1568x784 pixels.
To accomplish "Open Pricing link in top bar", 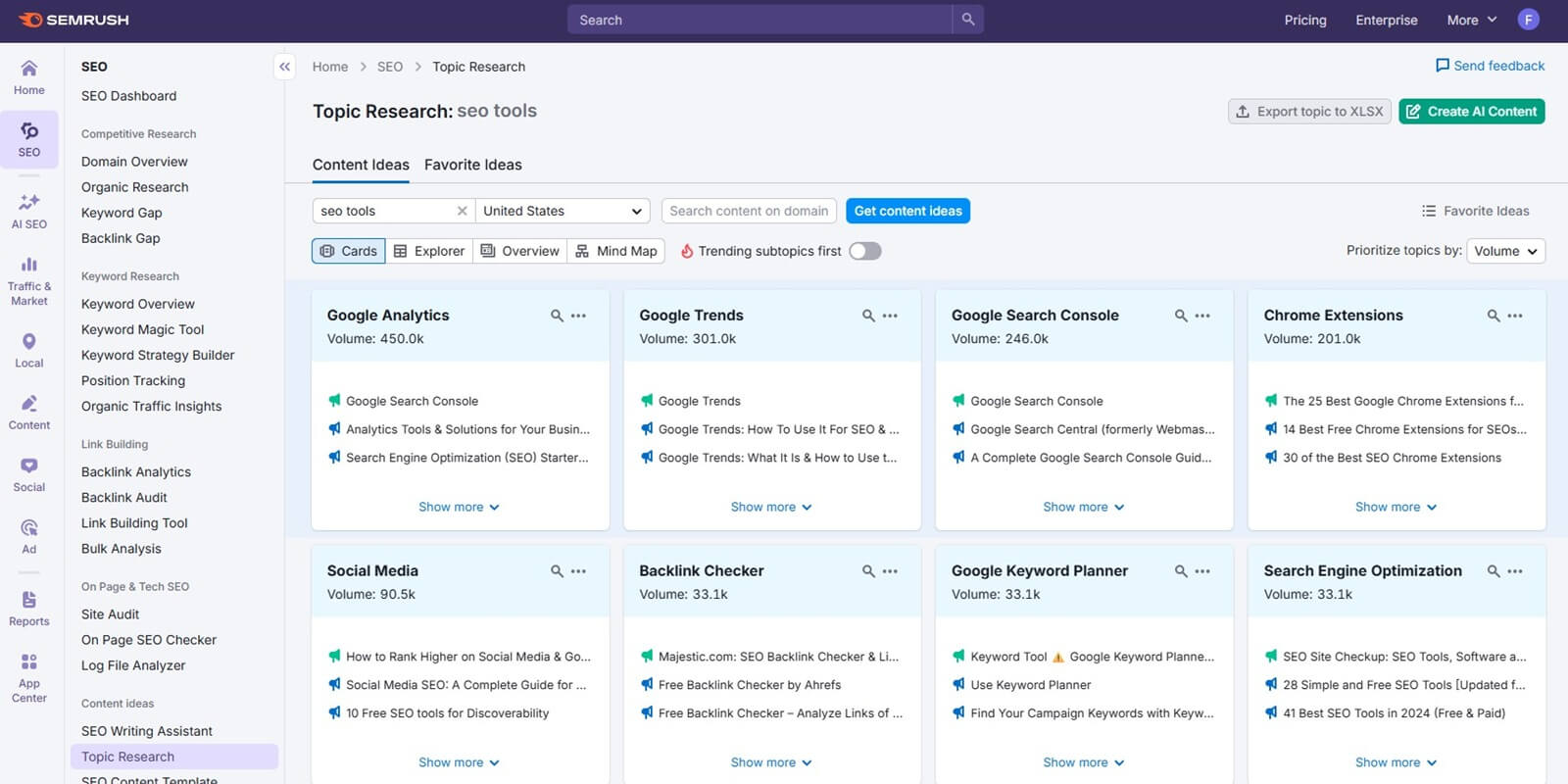I will 1305,20.
